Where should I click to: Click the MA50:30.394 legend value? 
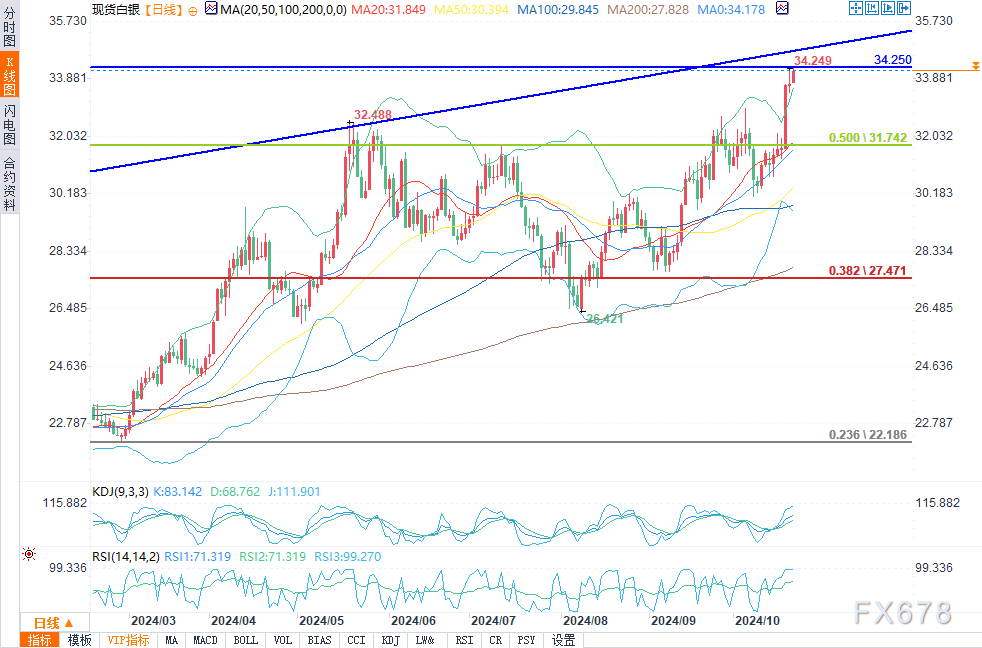(472, 9)
